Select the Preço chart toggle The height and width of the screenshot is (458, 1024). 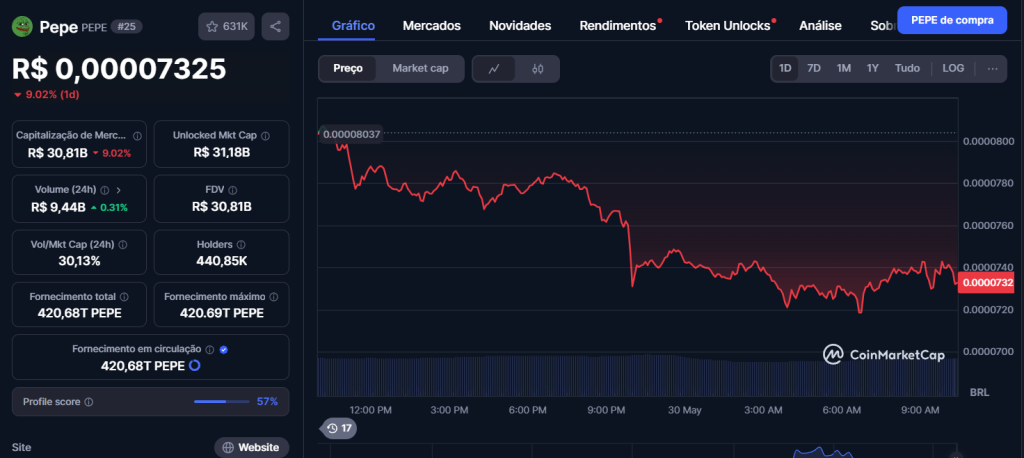347,69
